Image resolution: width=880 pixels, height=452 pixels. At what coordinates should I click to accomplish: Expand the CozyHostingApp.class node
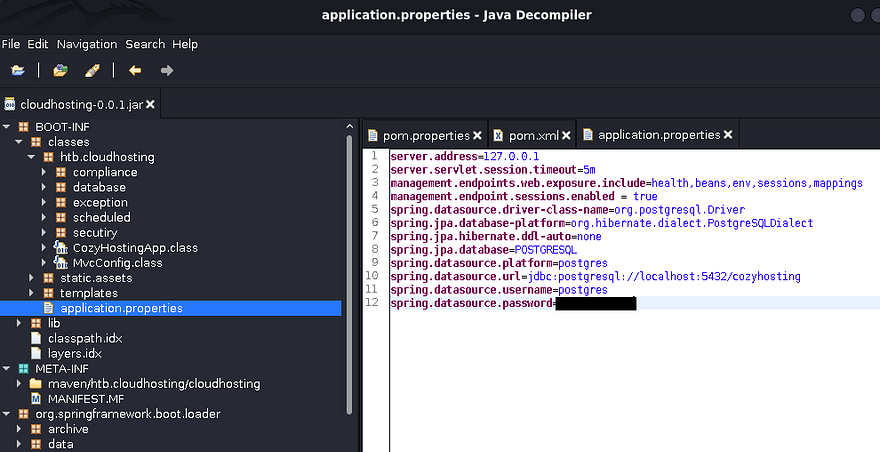[44, 247]
